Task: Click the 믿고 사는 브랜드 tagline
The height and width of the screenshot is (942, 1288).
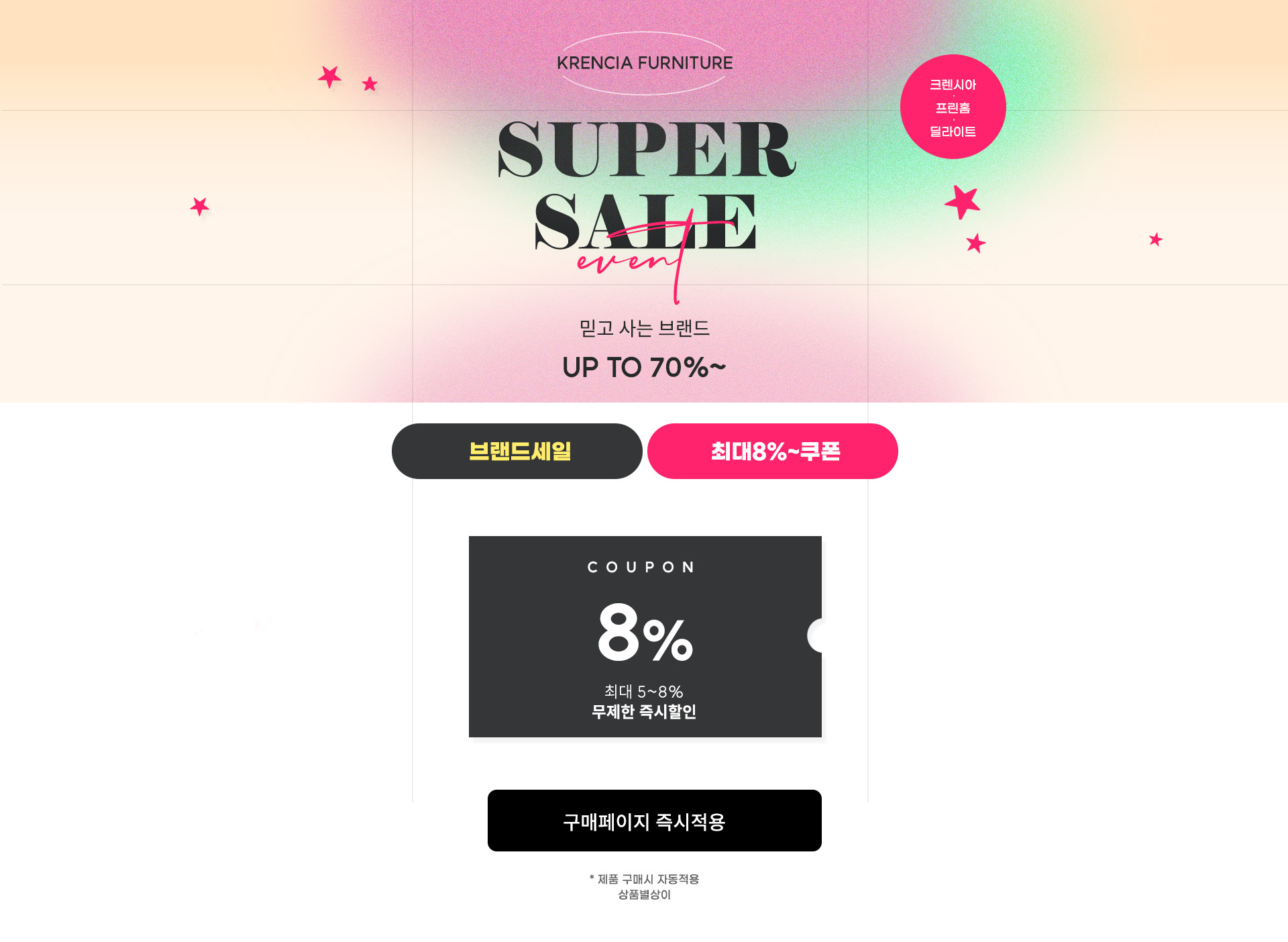Action: (x=644, y=328)
